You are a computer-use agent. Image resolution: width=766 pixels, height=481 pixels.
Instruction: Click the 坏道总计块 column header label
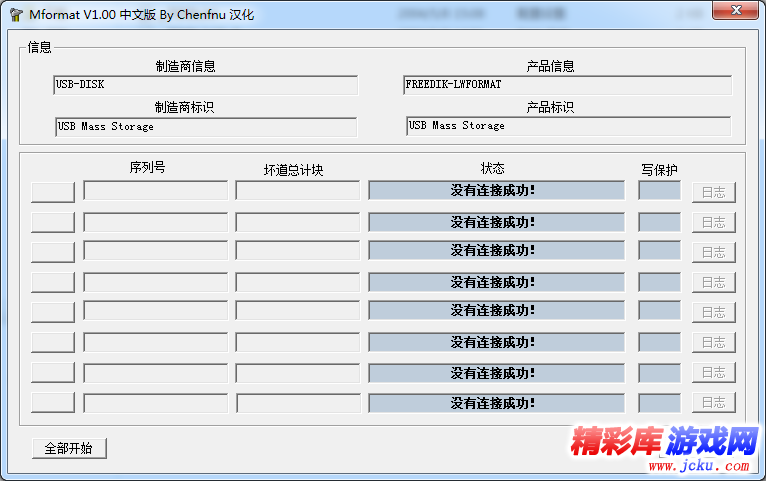point(294,170)
